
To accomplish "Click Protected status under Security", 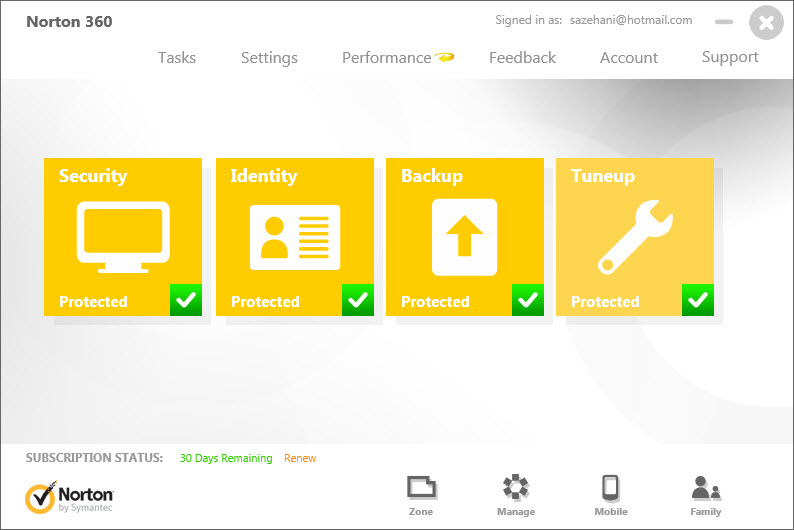I will point(93,302).
